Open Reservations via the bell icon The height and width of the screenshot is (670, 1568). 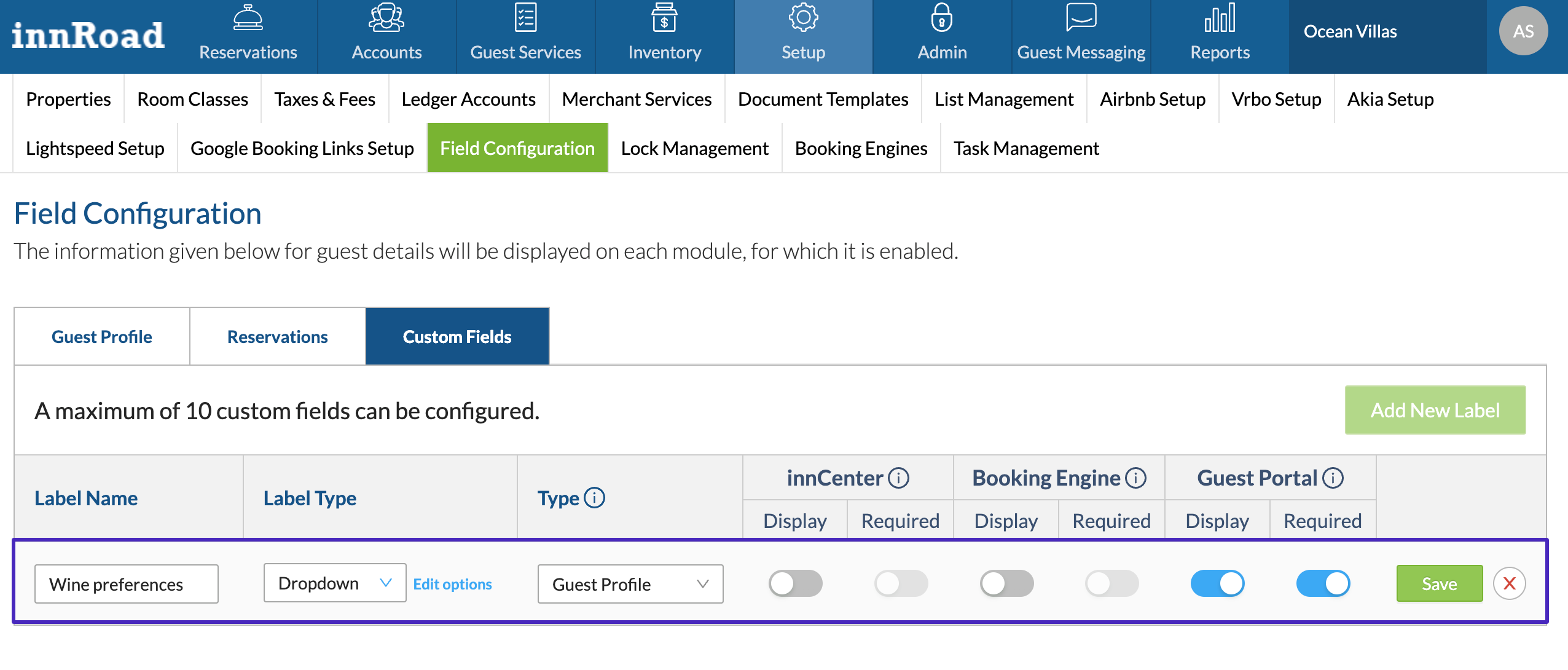(248, 18)
